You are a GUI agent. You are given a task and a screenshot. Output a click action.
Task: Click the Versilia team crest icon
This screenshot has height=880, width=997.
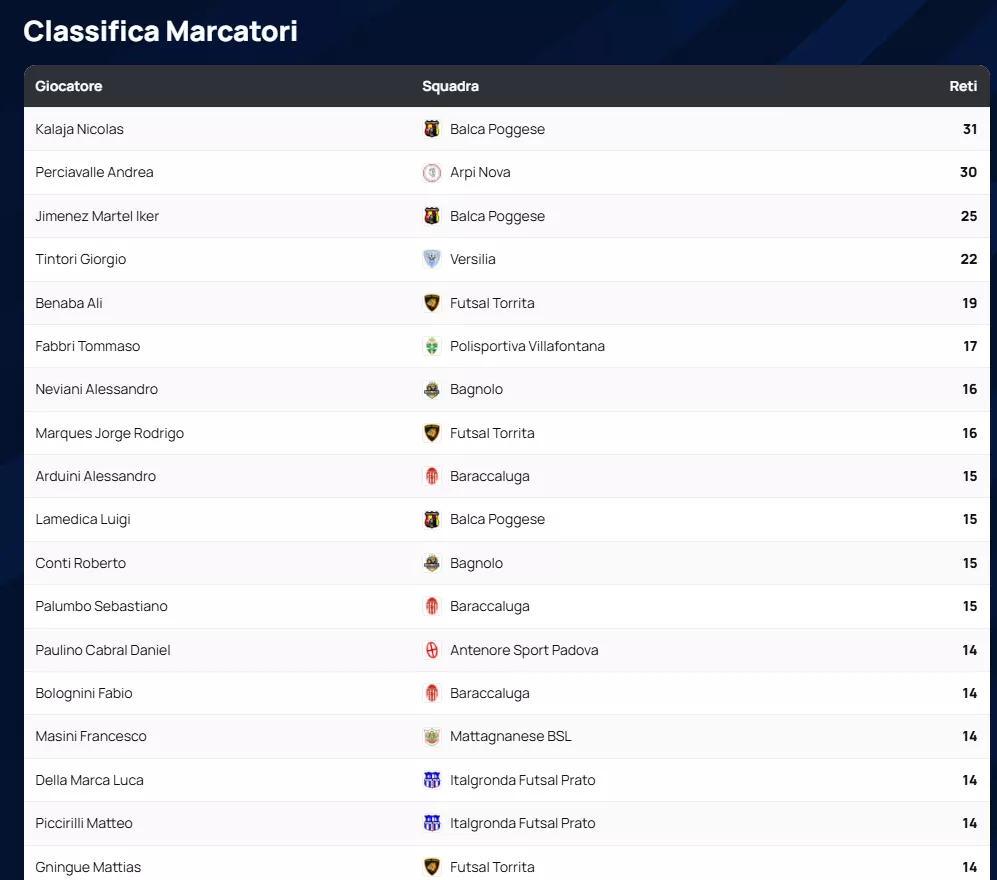tap(432, 259)
